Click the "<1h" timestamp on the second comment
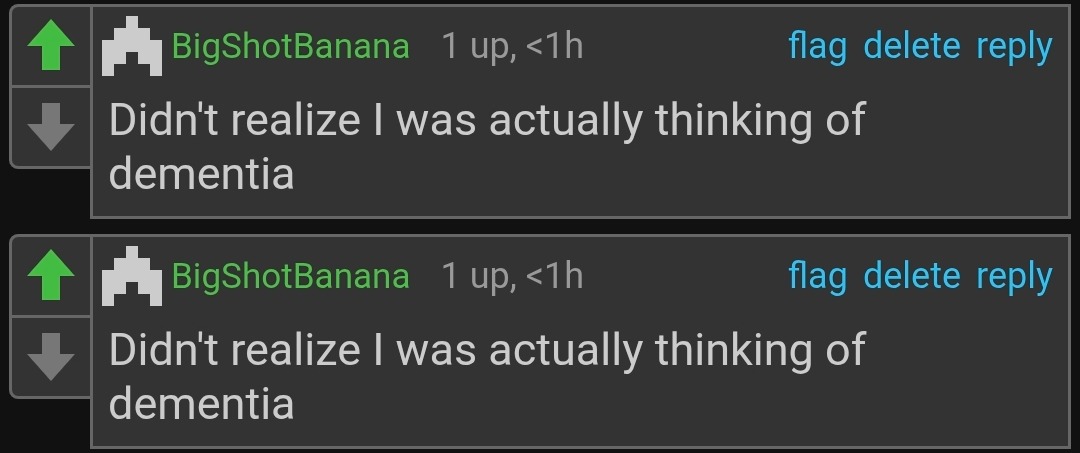The width and height of the screenshot is (1080, 453). (x=554, y=277)
